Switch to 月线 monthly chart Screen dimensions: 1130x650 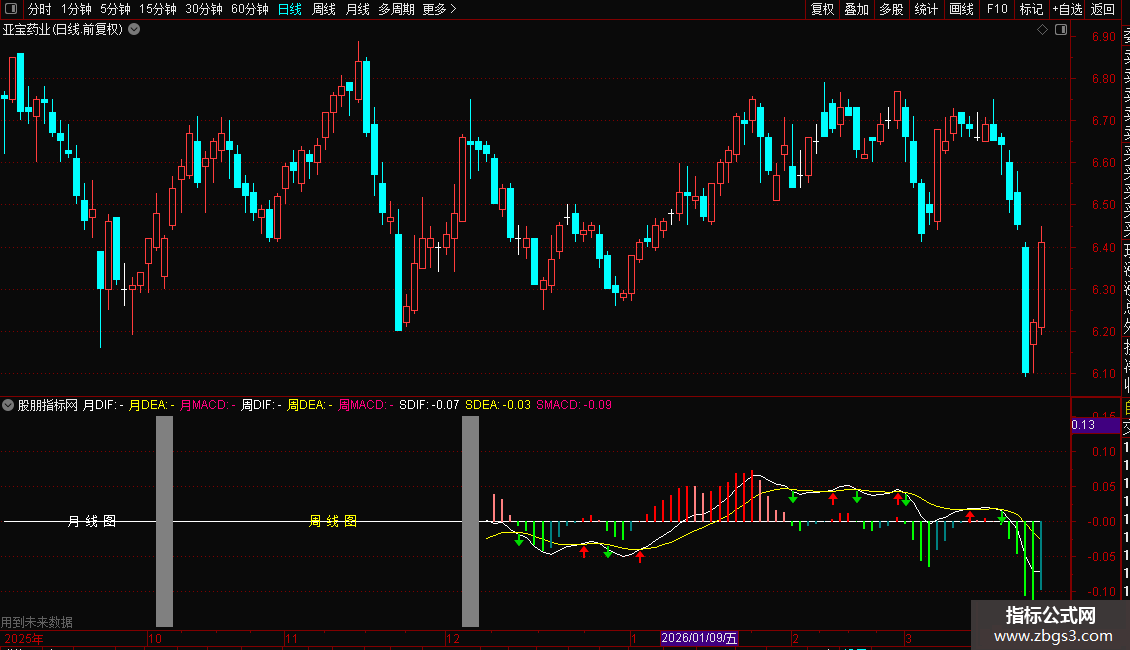click(x=357, y=9)
